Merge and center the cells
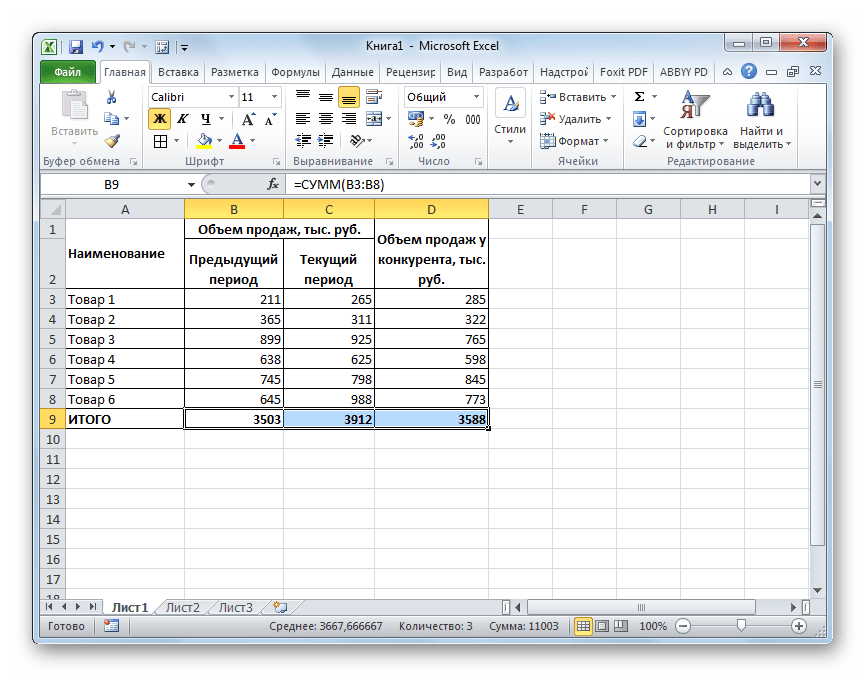 click(x=374, y=119)
